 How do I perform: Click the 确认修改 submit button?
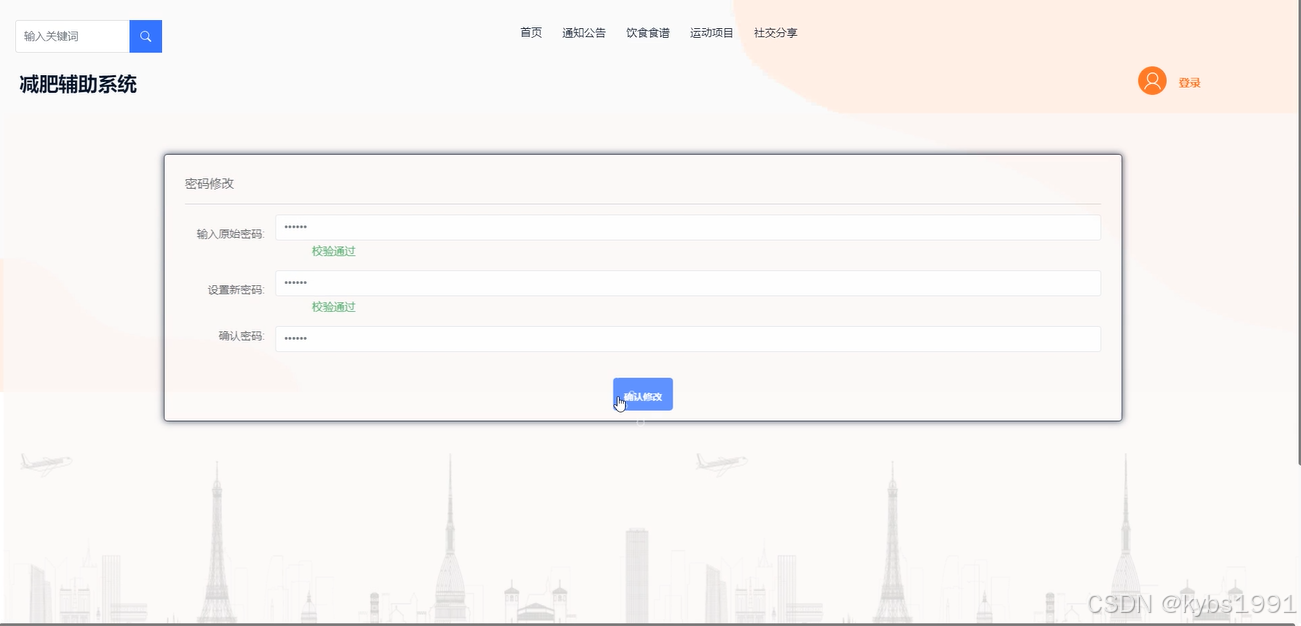643,394
